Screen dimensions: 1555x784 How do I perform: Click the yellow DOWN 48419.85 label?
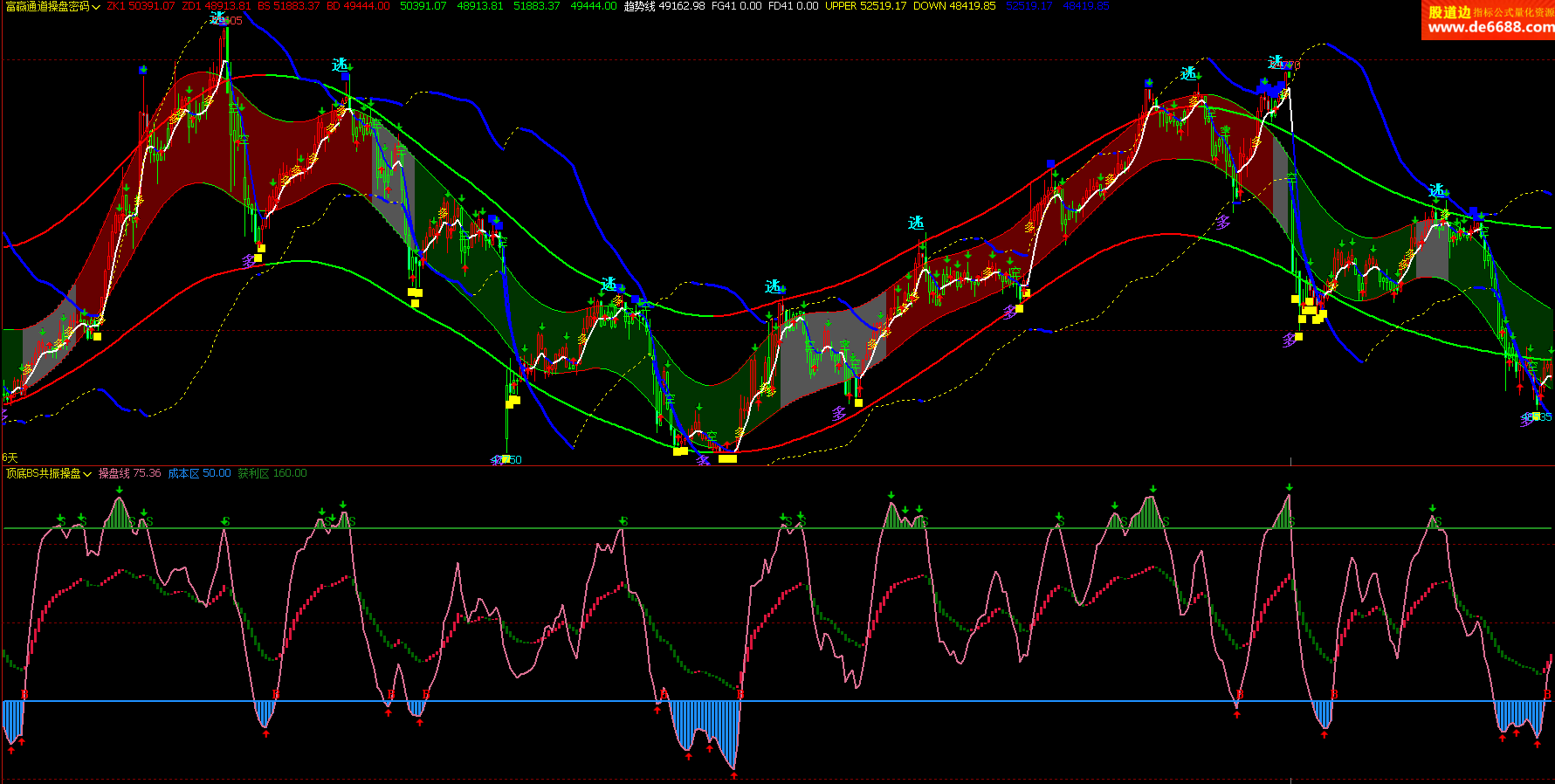pyautogui.click(x=953, y=6)
